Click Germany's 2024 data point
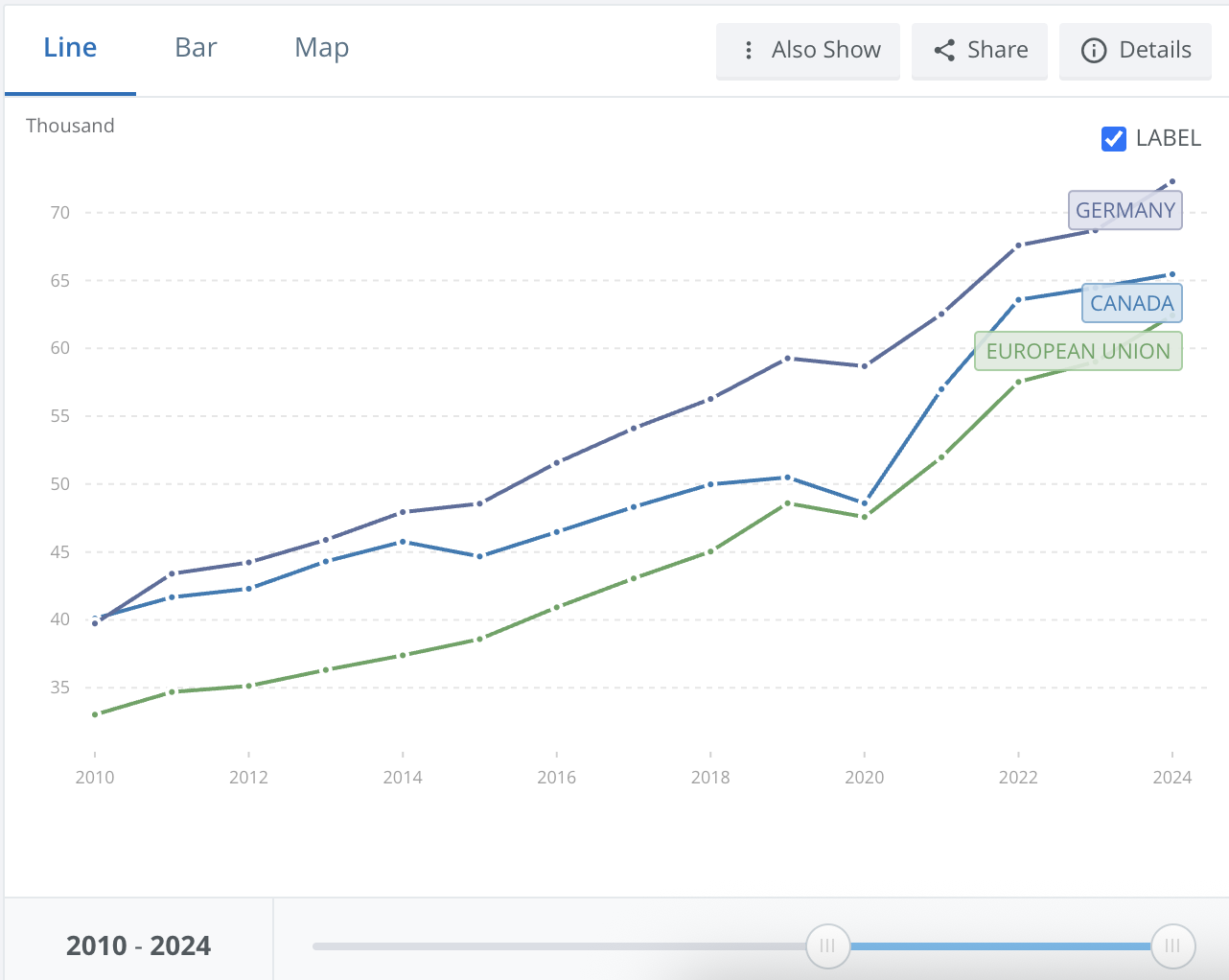 1172,181
